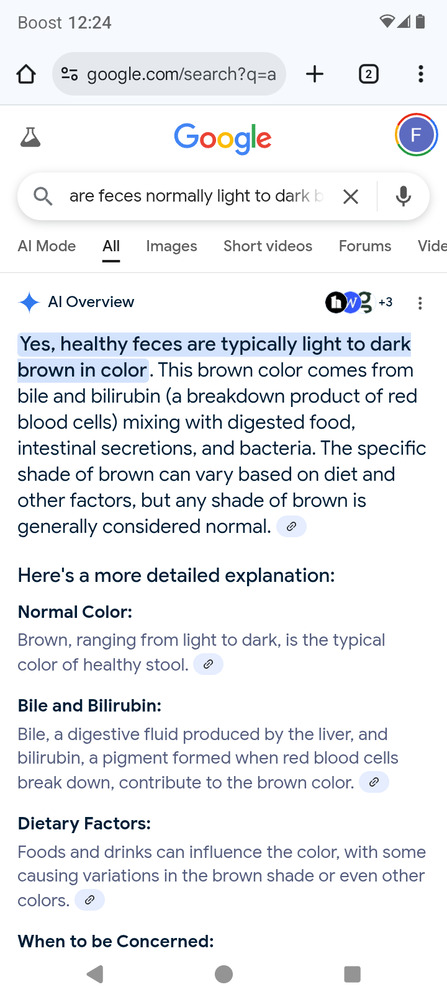The height and width of the screenshot is (1000, 447).
Task: Clear the search query with X
Action: point(351,196)
